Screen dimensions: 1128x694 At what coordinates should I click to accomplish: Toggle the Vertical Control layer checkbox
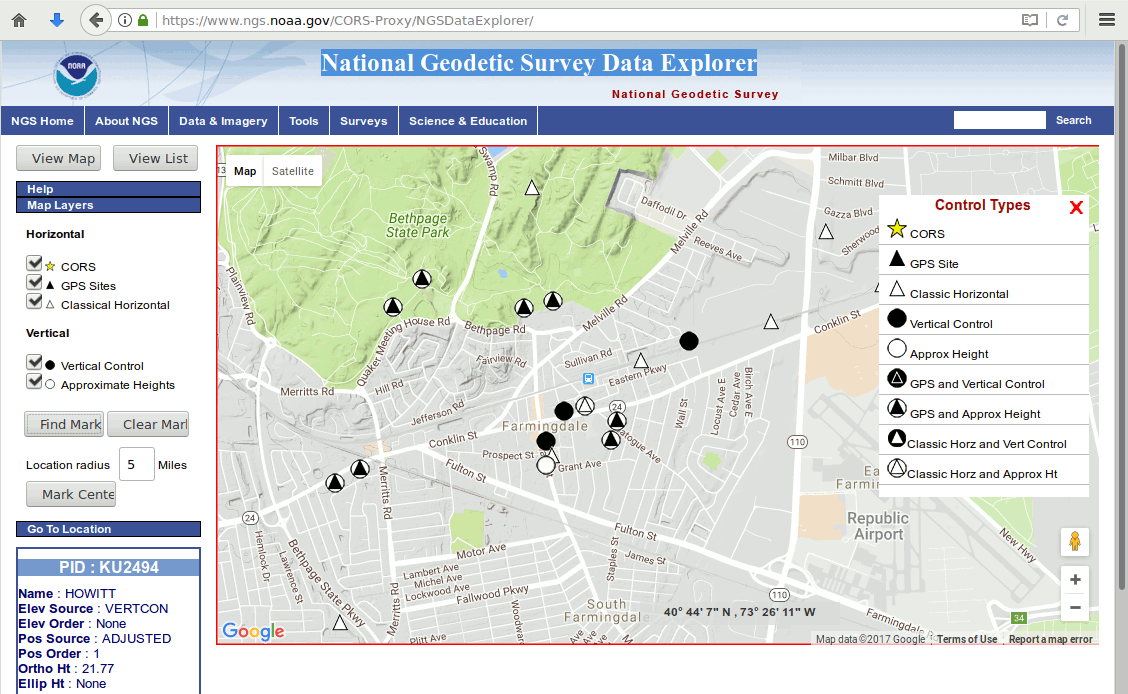[x=34, y=363]
